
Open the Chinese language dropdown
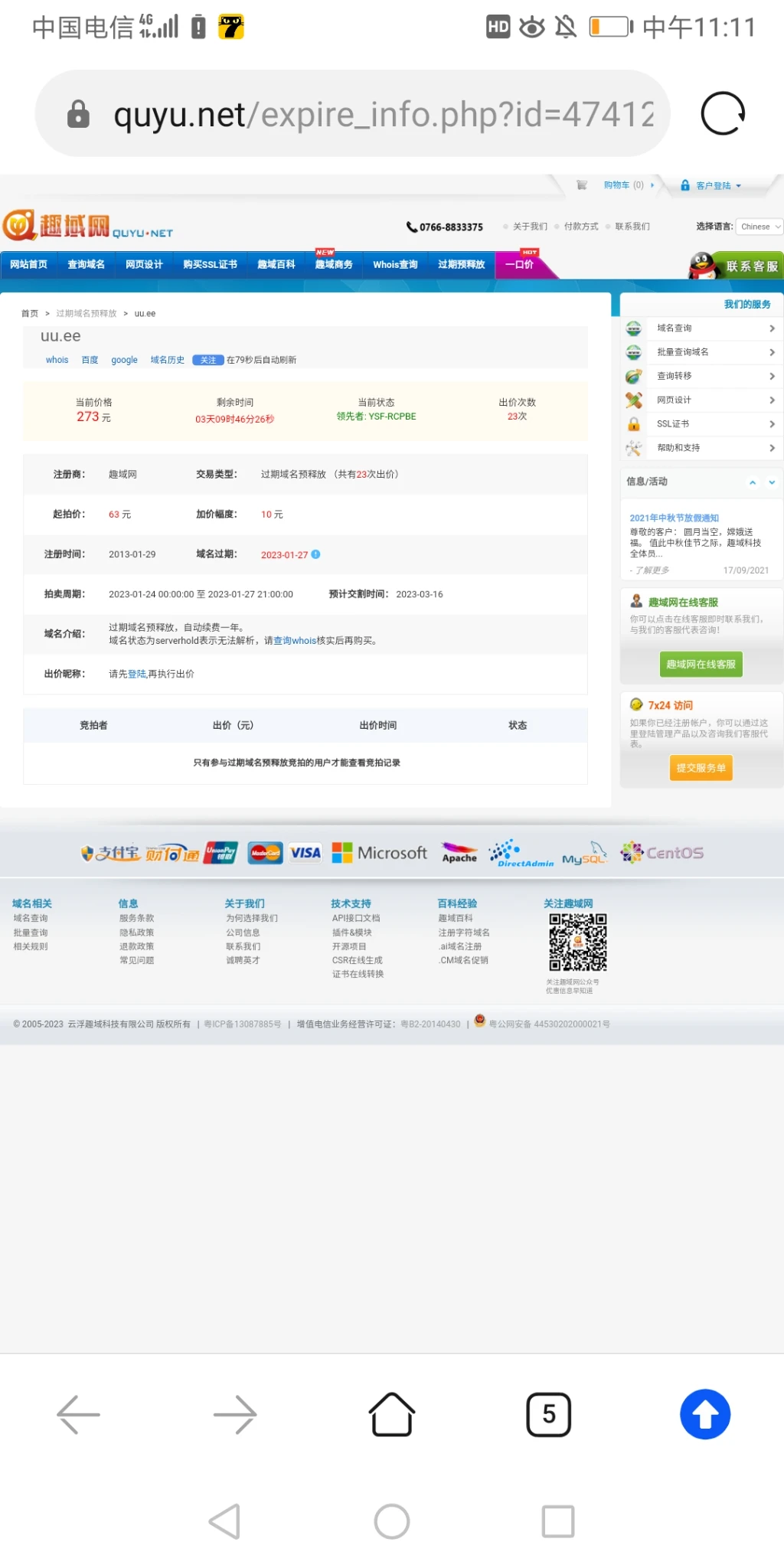(x=760, y=227)
